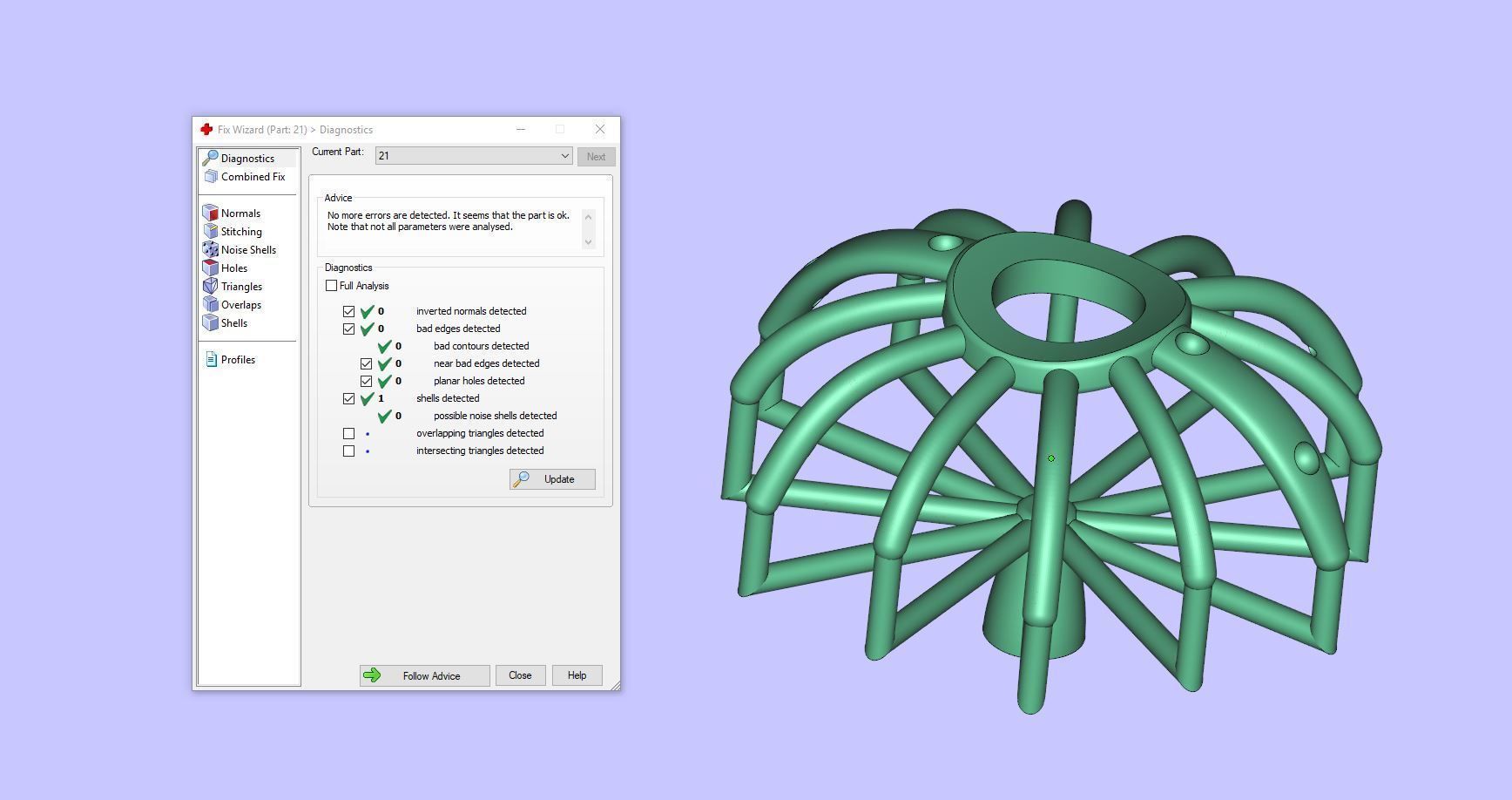Click the Triangles icon in sidebar
1512x800 pixels.
pos(210,286)
